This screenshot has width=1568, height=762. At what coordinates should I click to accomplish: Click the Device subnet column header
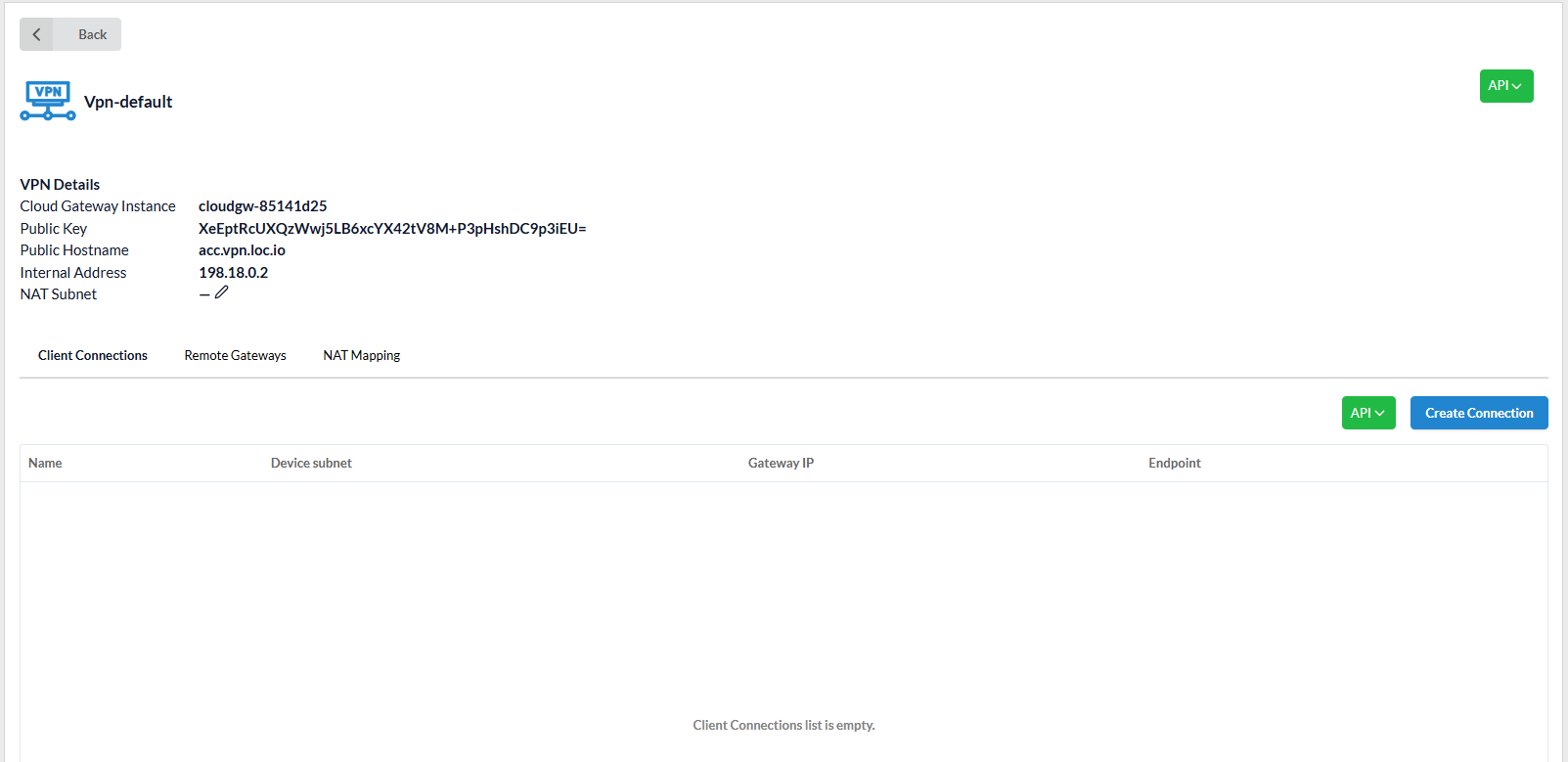click(311, 463)
